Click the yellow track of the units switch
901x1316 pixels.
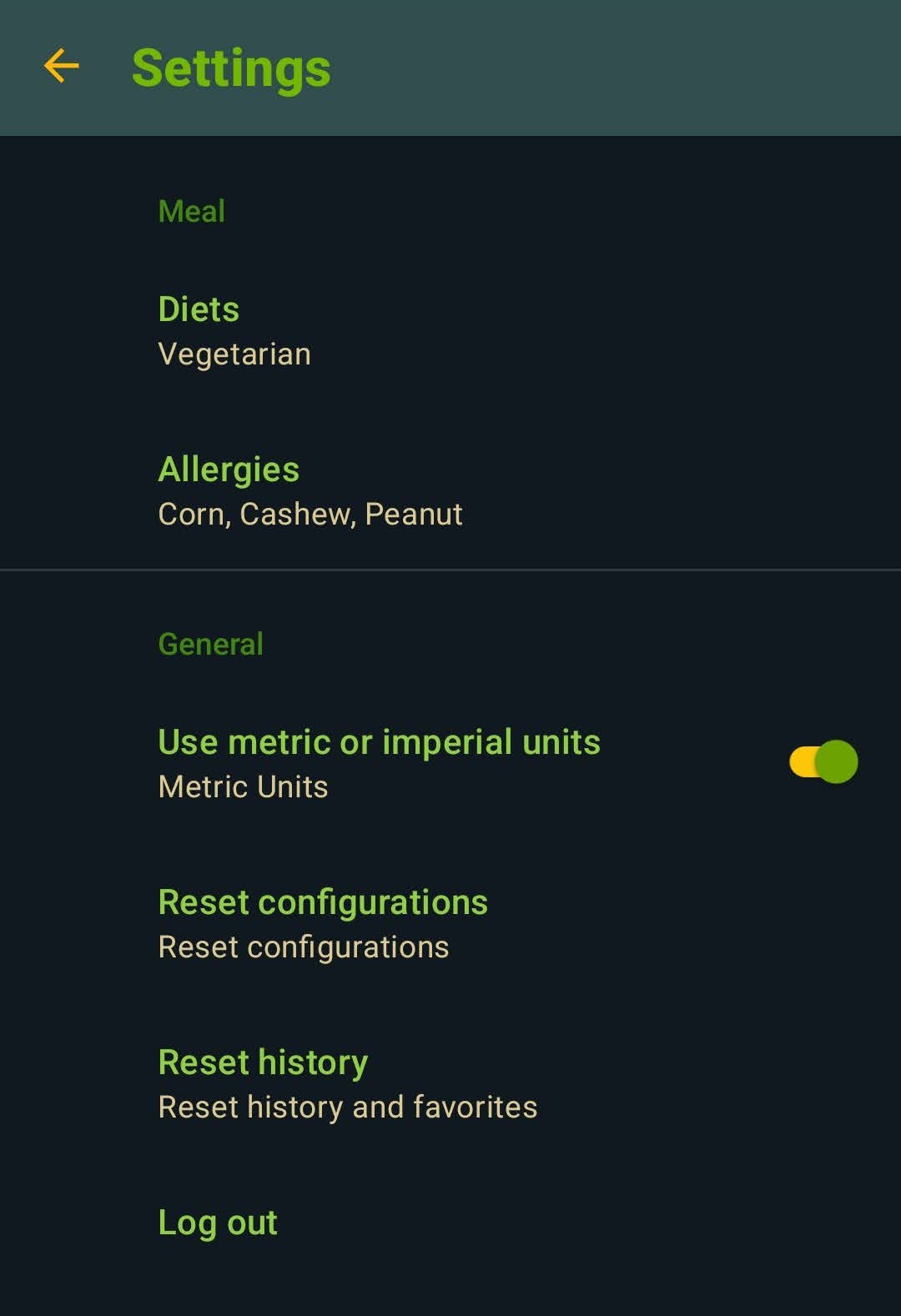(801, 761)
